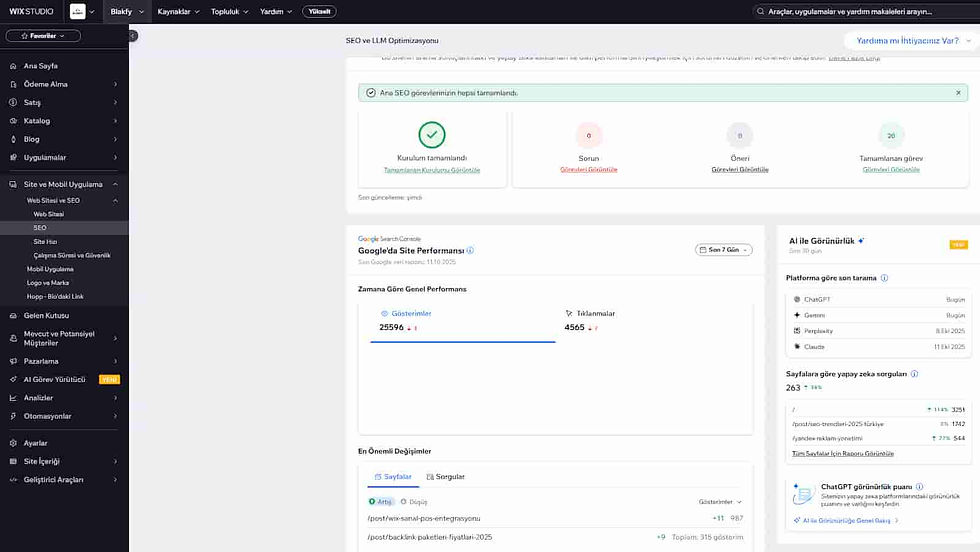Viewport: 980px width, 552px height.
Task: Click the Gelen Kutusu inbox icon
Action: click(13, 316)
